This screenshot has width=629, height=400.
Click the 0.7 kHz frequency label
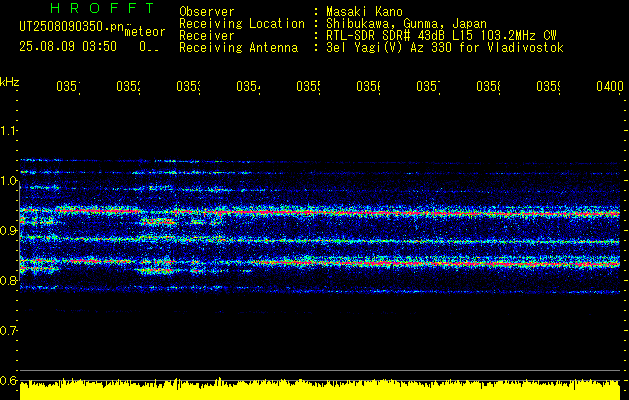8,331
